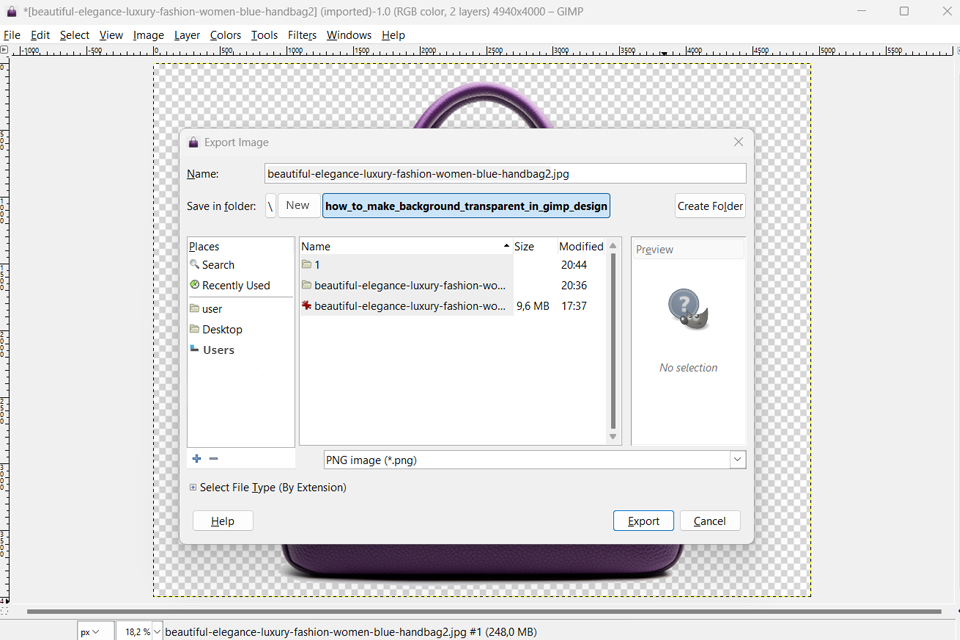
Task: Click the Create Folder button
Action: coord(710,206)
